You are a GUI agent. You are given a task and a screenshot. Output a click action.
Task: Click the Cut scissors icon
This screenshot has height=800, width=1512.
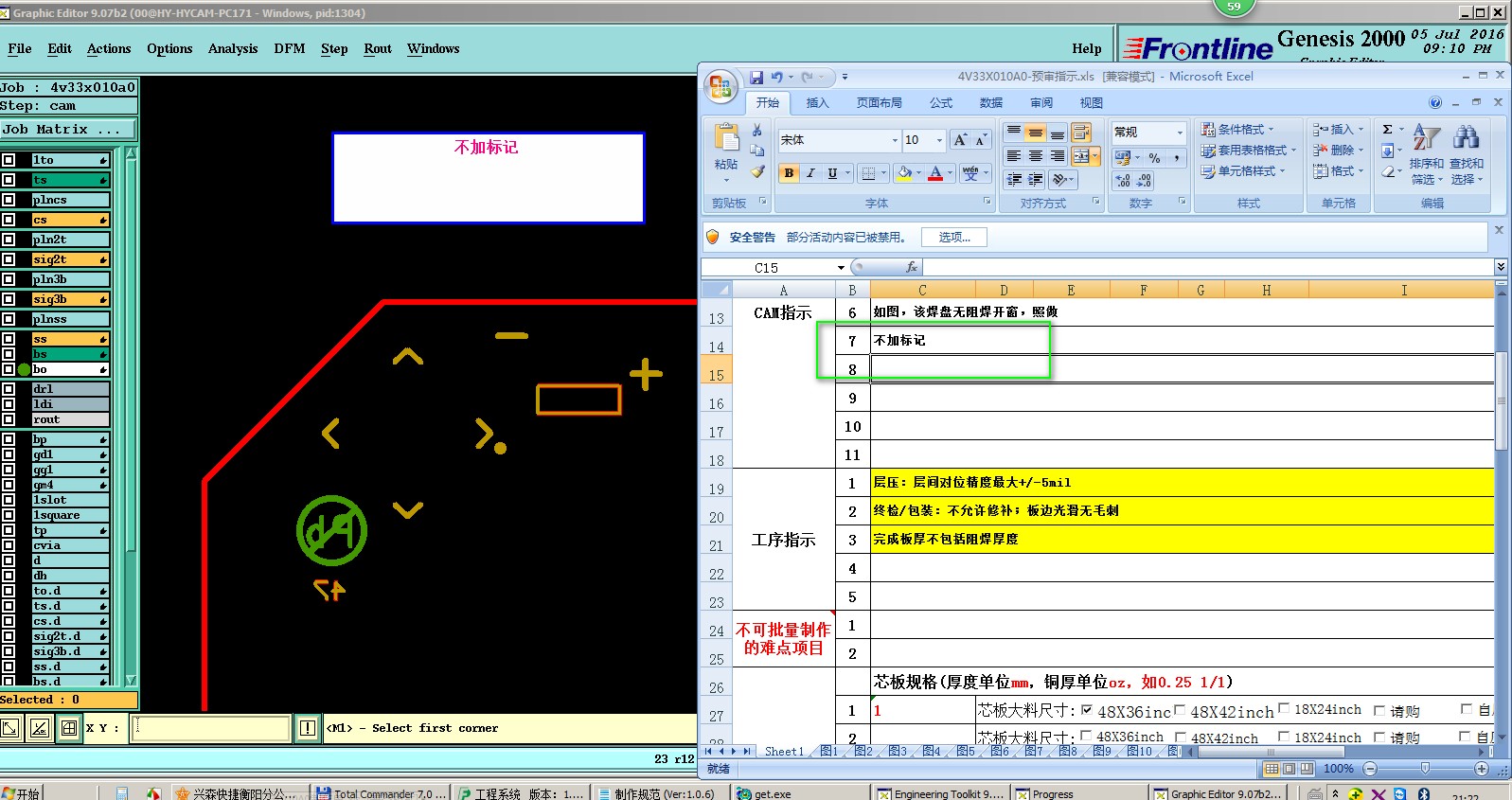coord(756,130)
